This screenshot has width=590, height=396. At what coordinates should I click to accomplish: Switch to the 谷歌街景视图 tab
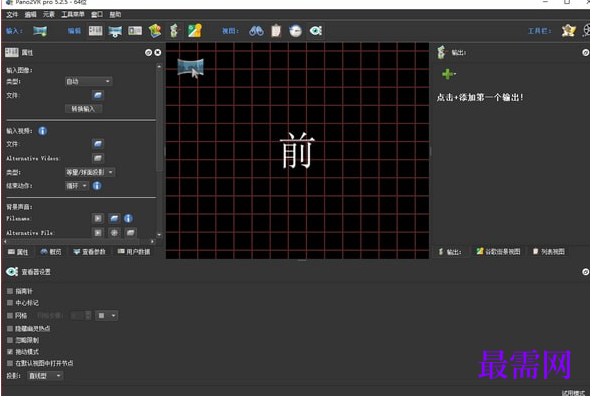498,252
